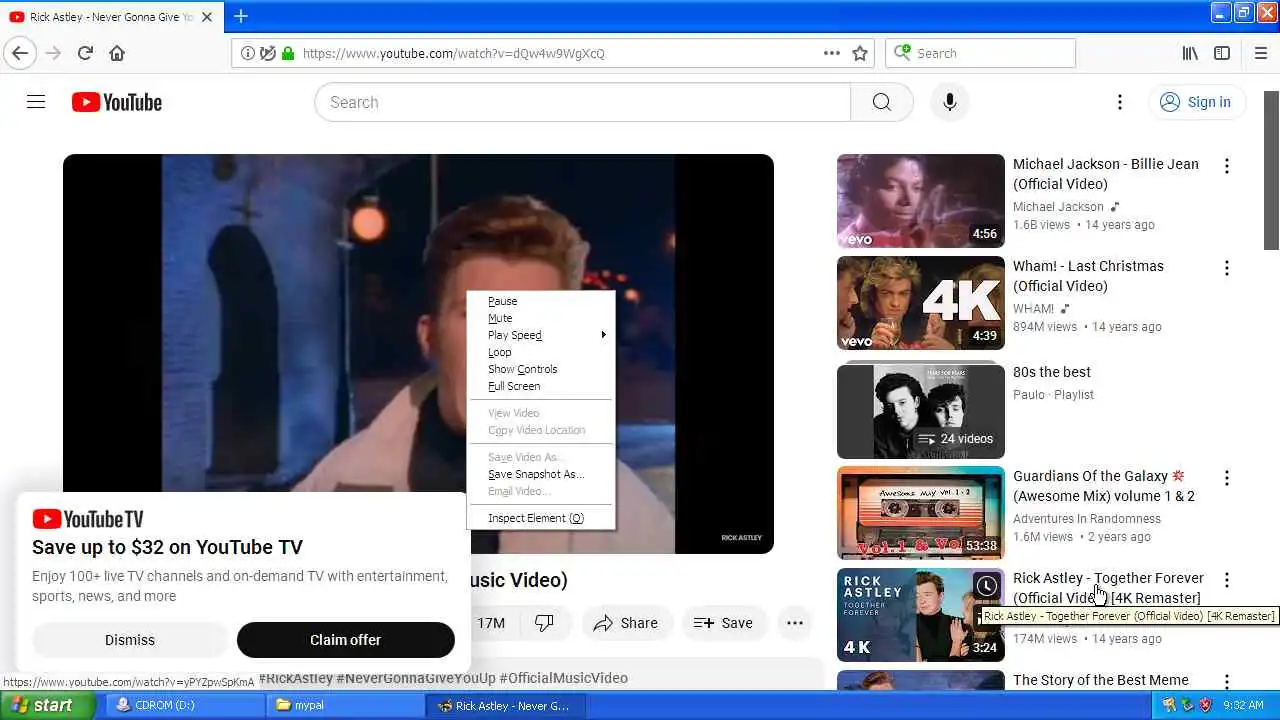
Task: Start voice search with the microphone icon
Action: click(x=949, y=102)
